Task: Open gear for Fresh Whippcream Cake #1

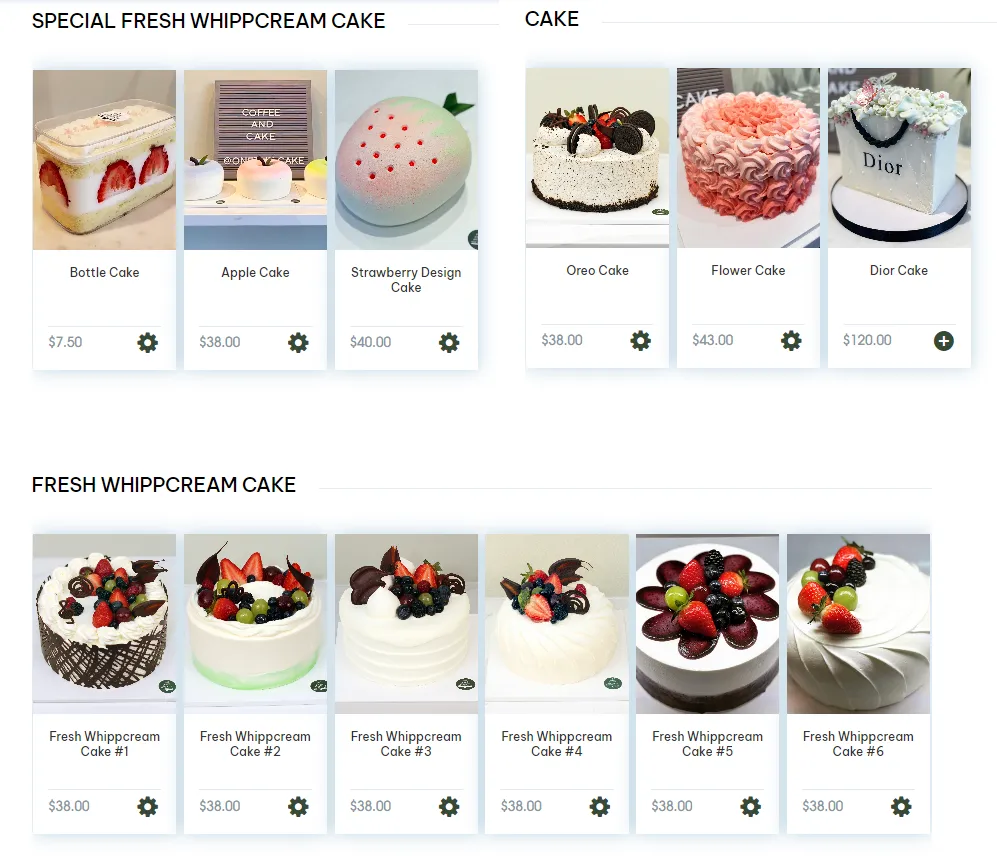Action: 148,807
